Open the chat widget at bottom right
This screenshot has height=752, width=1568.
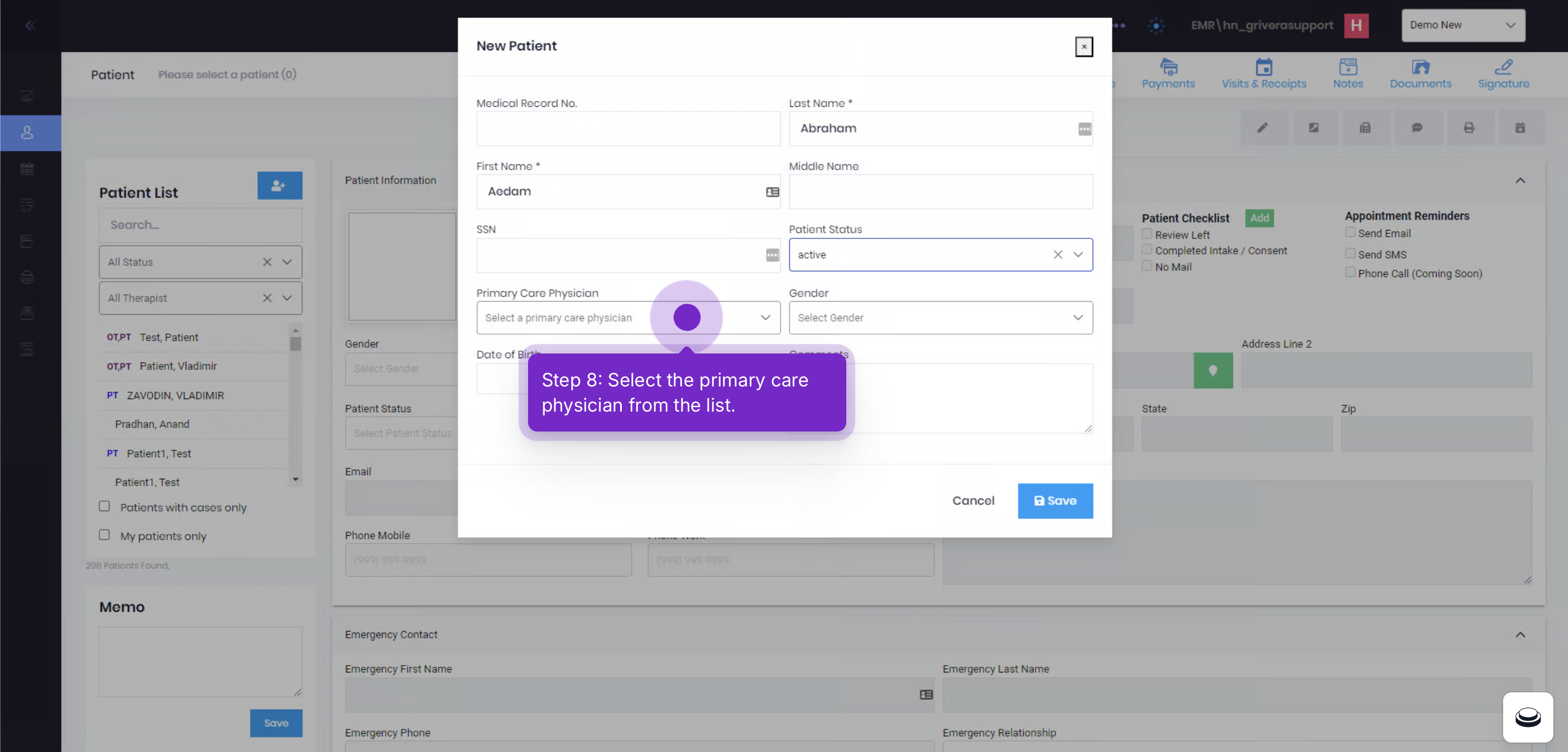tap(1527, 717)
